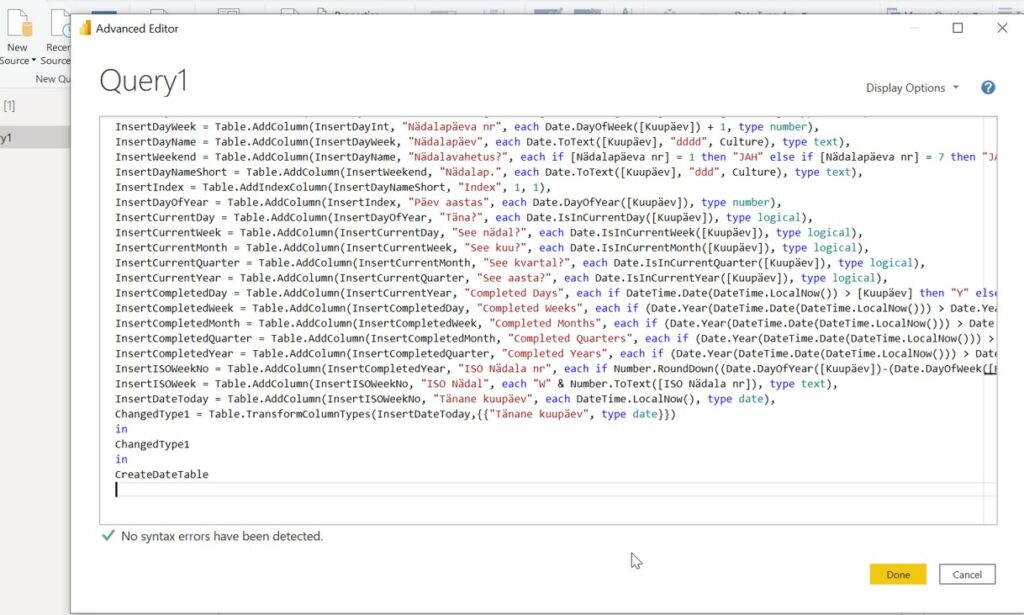This screenshot has width=1024, height=615.
Task: Click the queries pane [1] count header
Action: coord(9,105)
